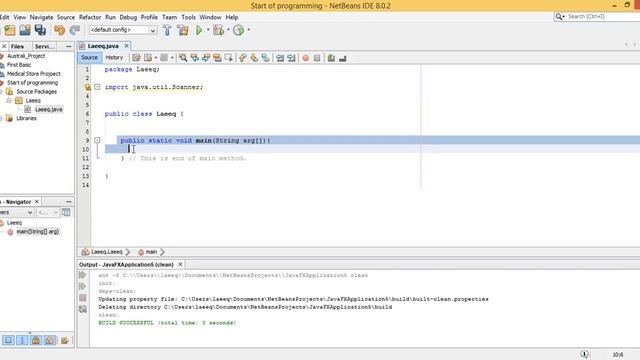Click the Open Project toolbar icon
The height and width of the screenshot is (360, 640).
coord(25,30)
